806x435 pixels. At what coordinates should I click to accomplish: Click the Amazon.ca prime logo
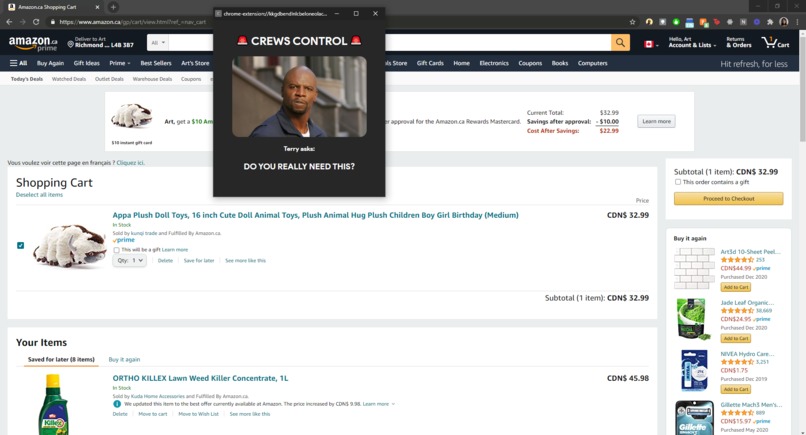click(33, 44)
